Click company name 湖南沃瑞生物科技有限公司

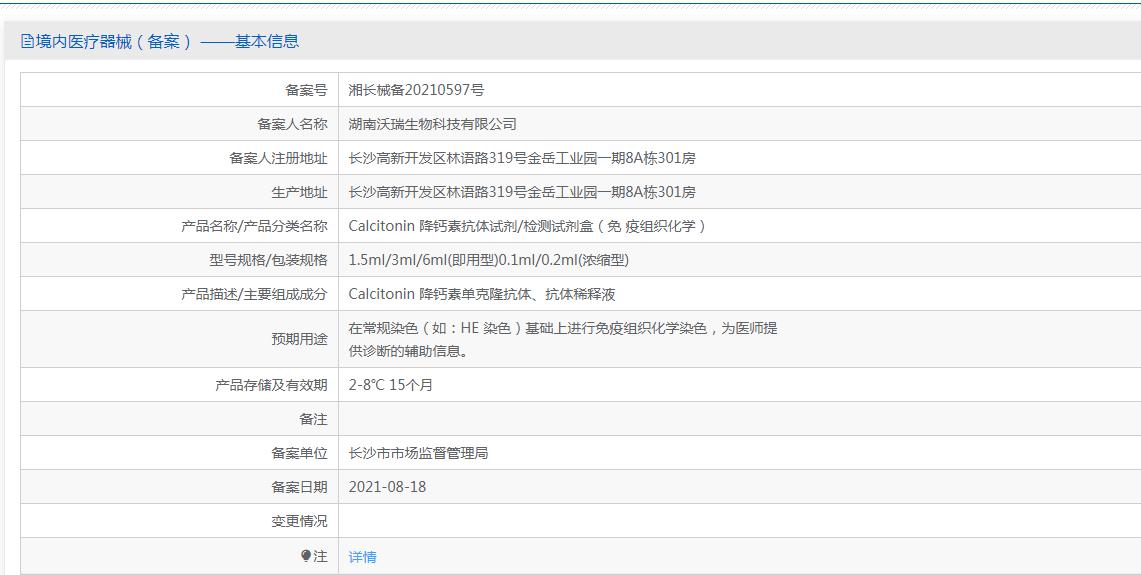[x=432, y=124]
